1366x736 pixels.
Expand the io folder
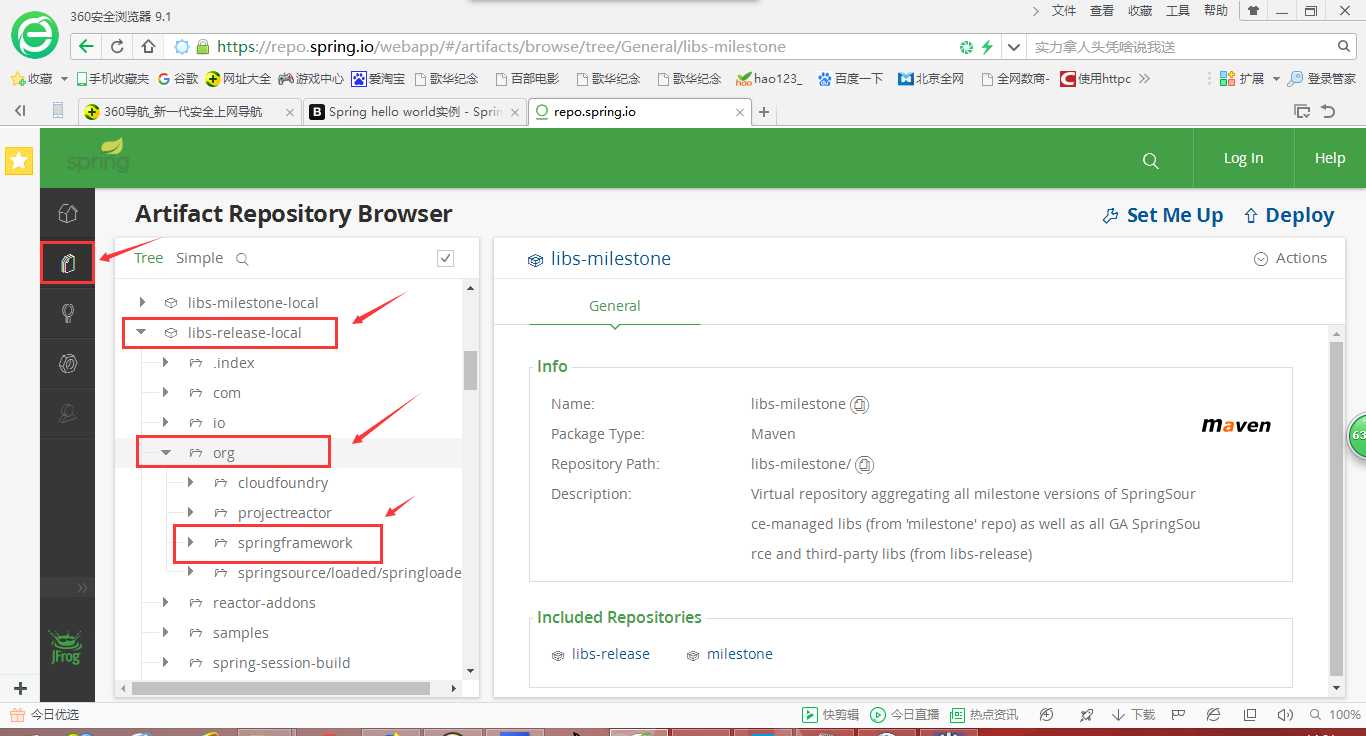click(166, 422)
